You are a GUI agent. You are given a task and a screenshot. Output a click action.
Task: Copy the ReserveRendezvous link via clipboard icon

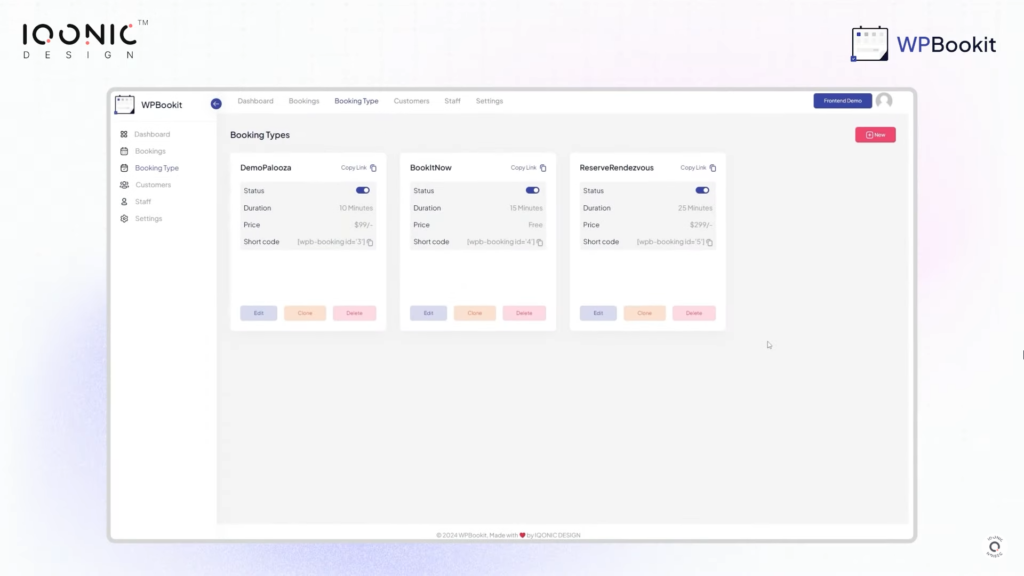coord(713,168)
